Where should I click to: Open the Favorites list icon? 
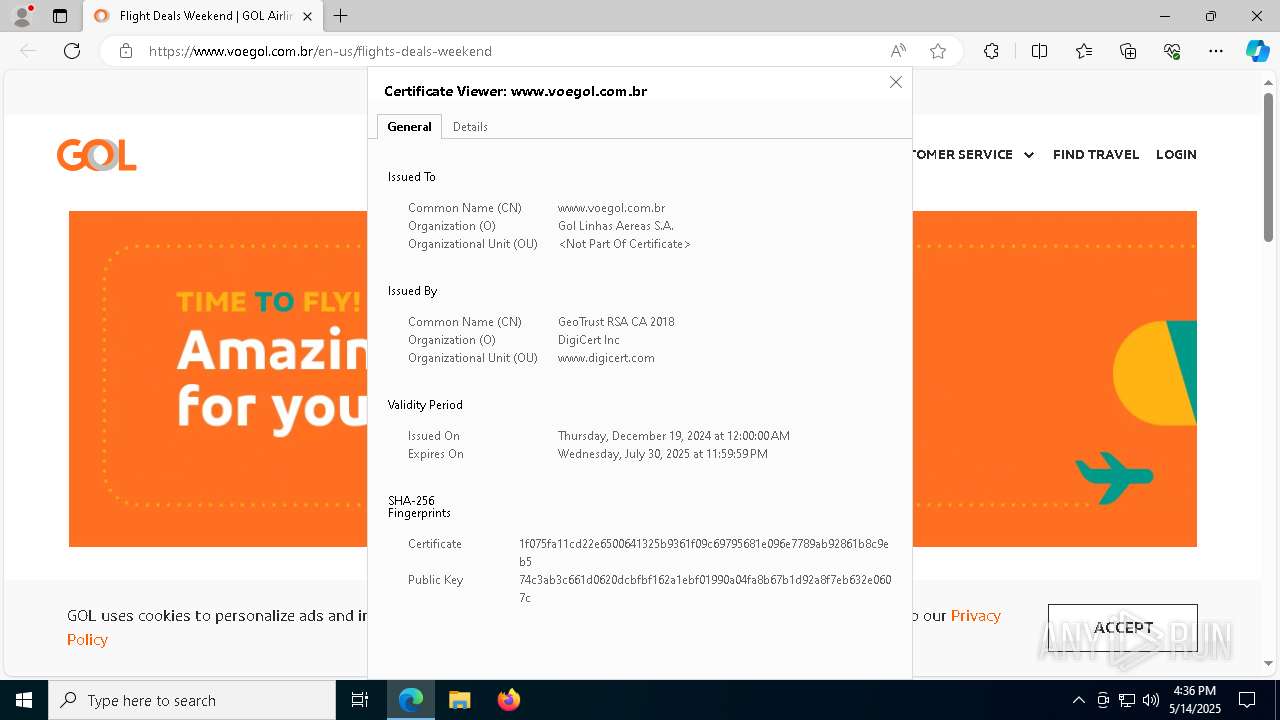(1084, 51)
